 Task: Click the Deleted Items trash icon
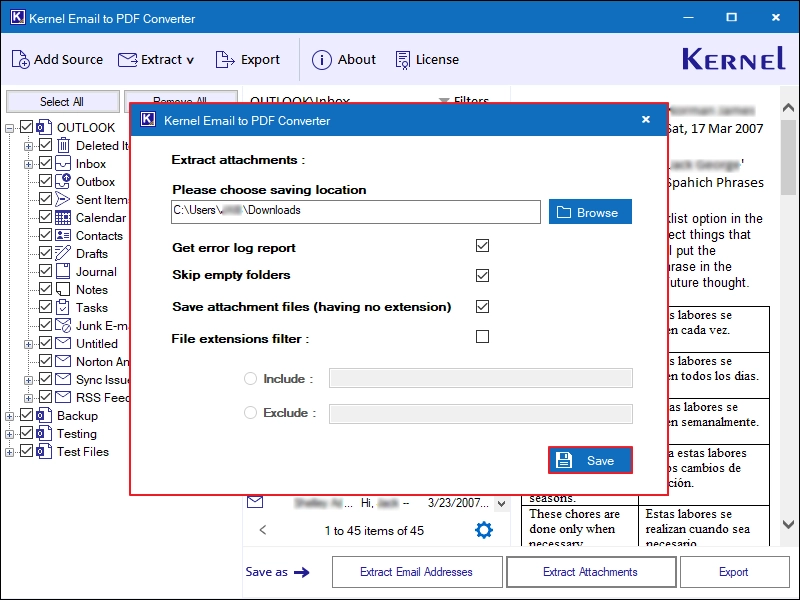coord(63,145)
